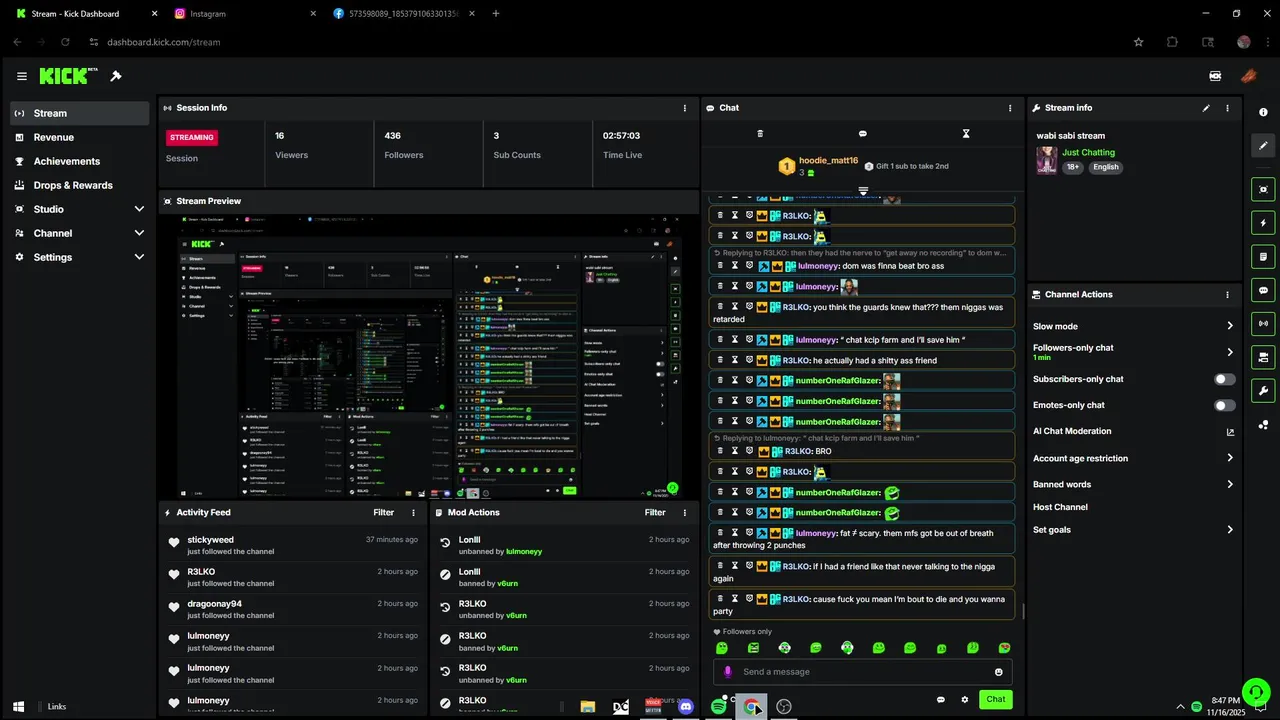Open OBS from the taskbar
1280x720 pixels.
784,707
